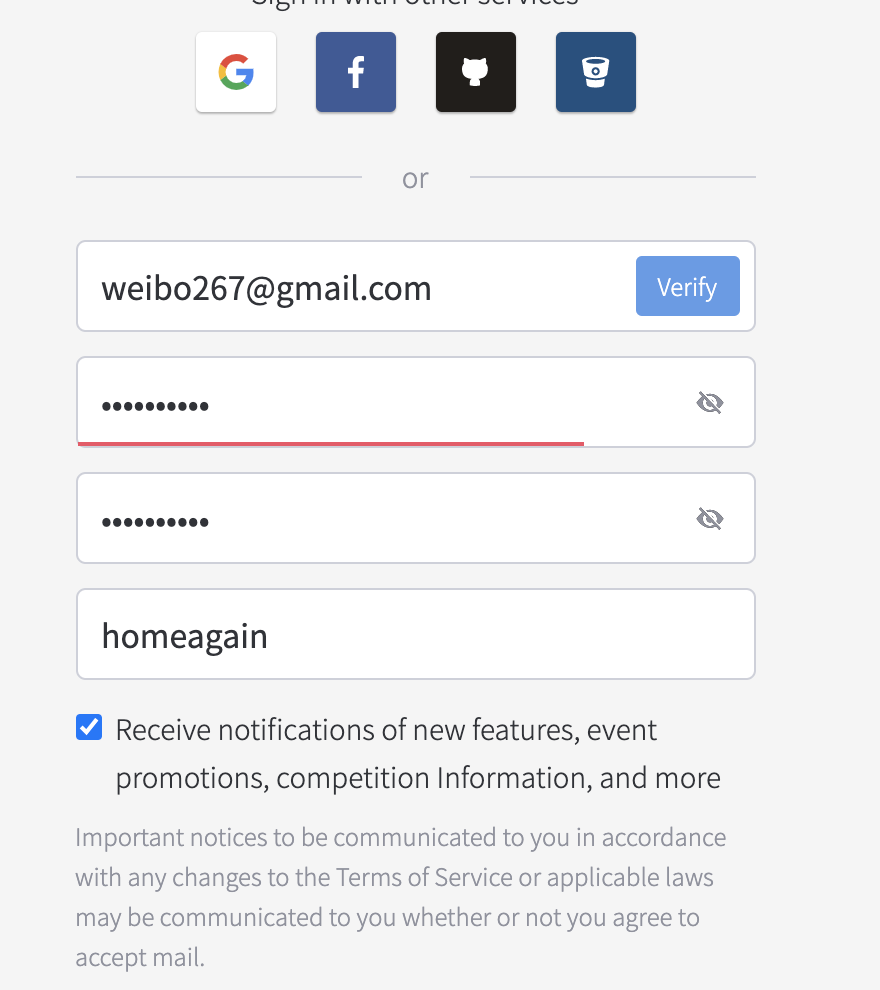Image resolution: width=880 pixels, height=990 pixels.
Task: Click the divider line right of "or"
Action: (612, 178)
